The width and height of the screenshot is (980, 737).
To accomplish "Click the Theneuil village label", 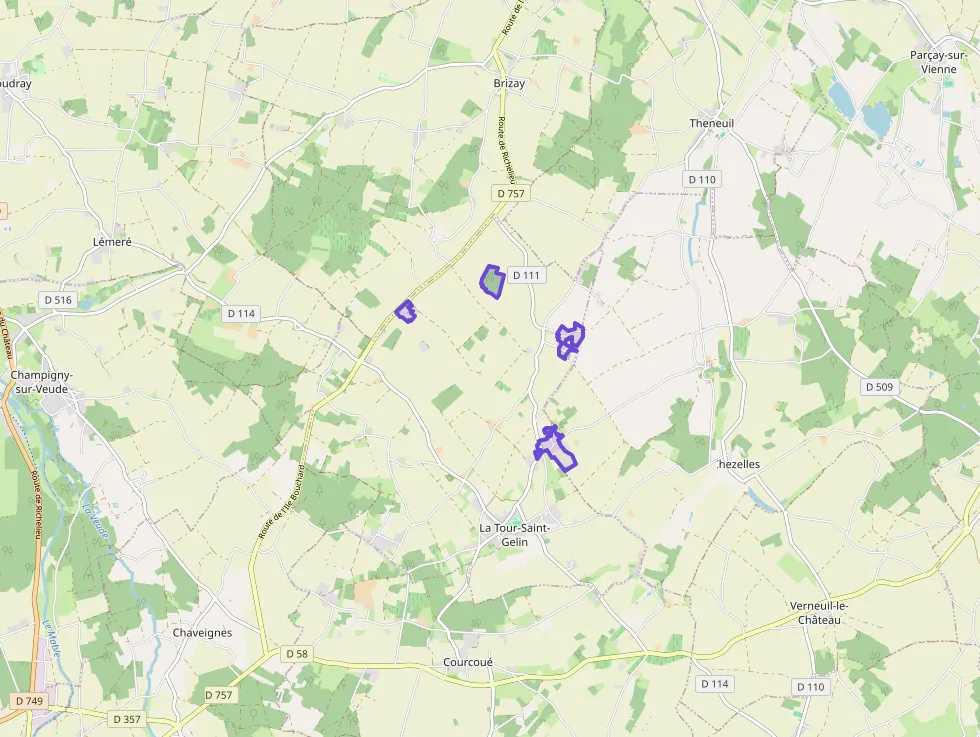I will click(711, 123).
